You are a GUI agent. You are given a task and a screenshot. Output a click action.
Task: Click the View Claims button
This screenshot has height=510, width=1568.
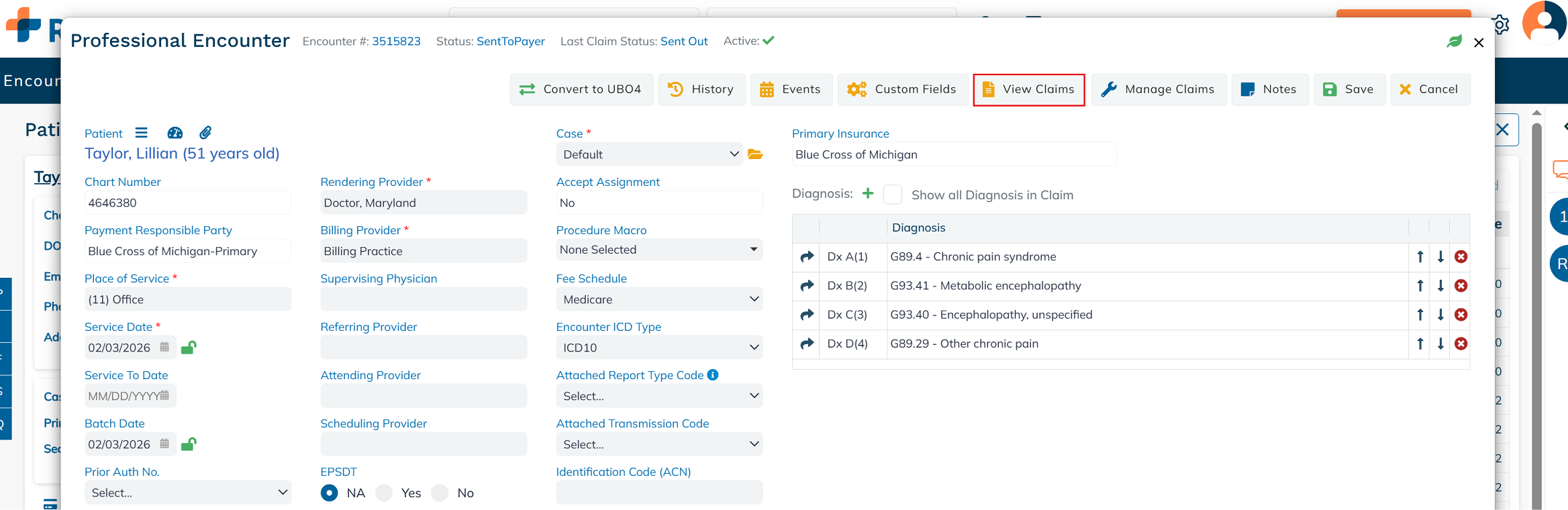tap(1029, 89)
